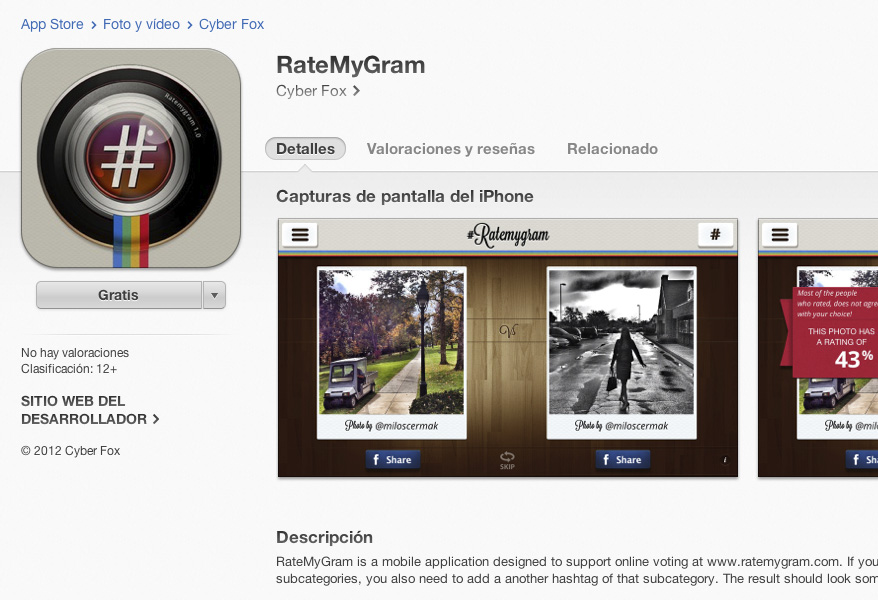Open the hamburger menu in first screenshot
This screenshot has height=600, width=878.
coord(298,235)
